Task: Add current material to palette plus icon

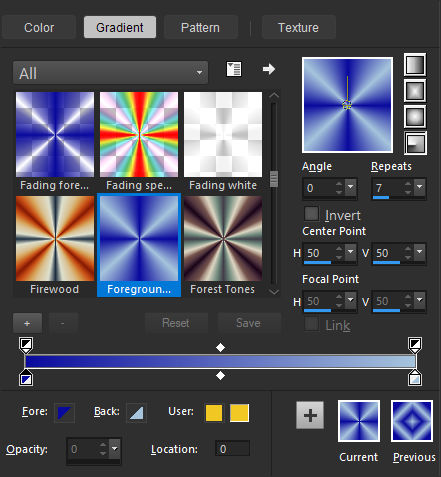Action: (310, 415)
